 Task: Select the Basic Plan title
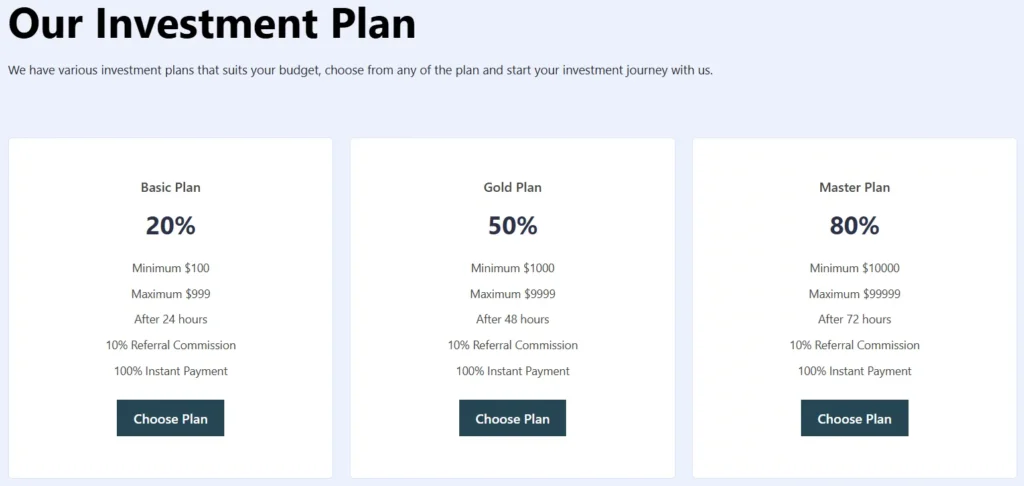click(x=170, y=187)
